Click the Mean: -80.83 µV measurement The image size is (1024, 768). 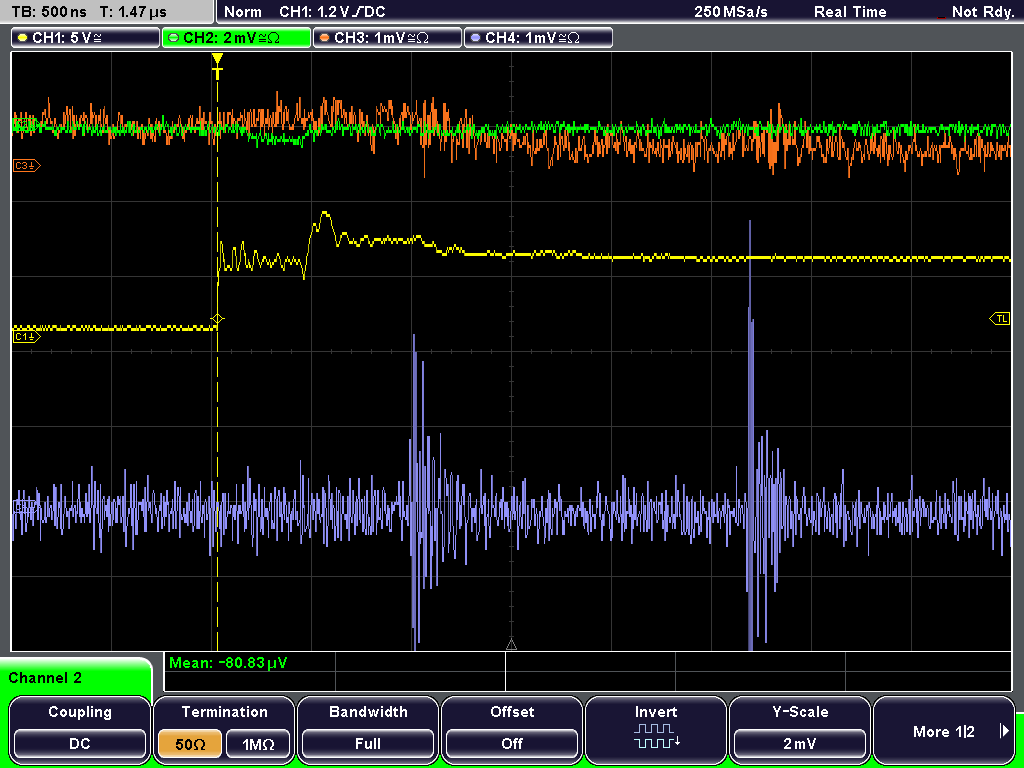point(228,663)
